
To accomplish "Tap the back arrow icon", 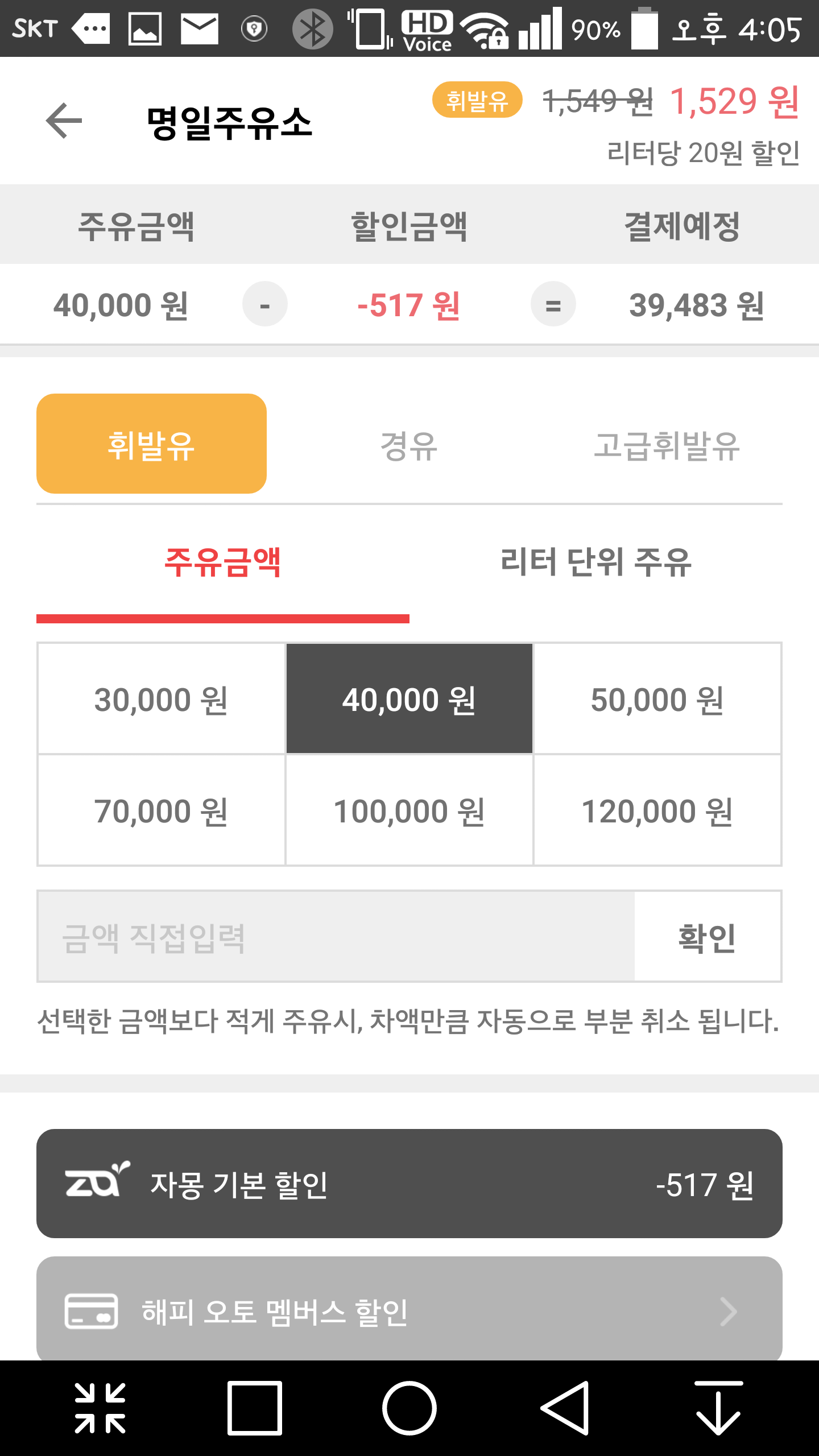I will tap(64, 121).
